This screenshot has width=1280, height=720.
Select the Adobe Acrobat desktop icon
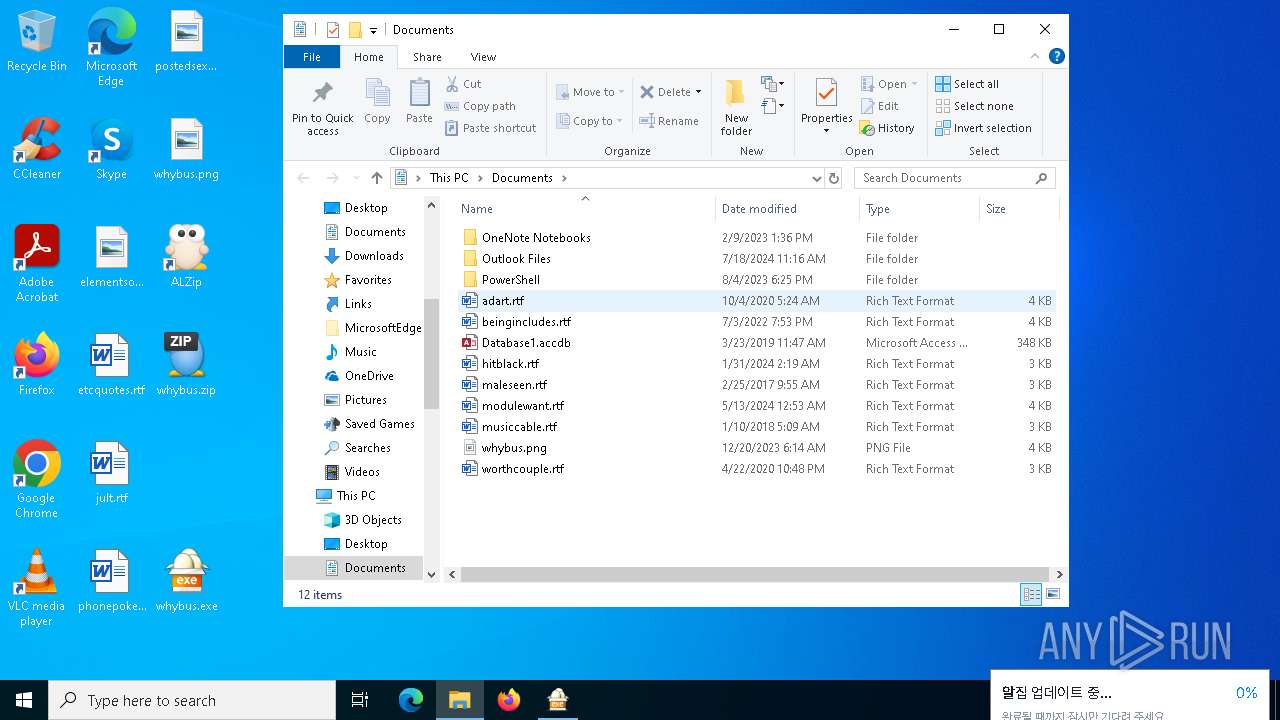37,264
